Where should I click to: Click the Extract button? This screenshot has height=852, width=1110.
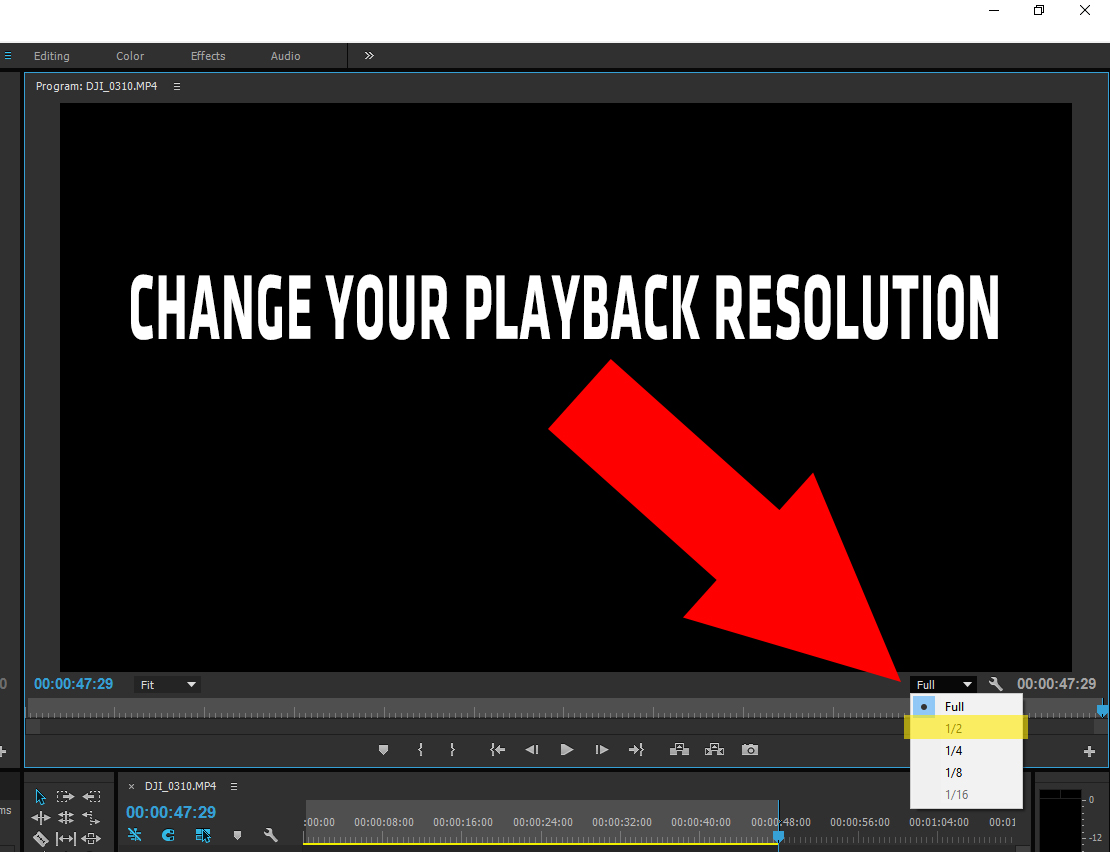pyautogui.click(x=714, y=749)
